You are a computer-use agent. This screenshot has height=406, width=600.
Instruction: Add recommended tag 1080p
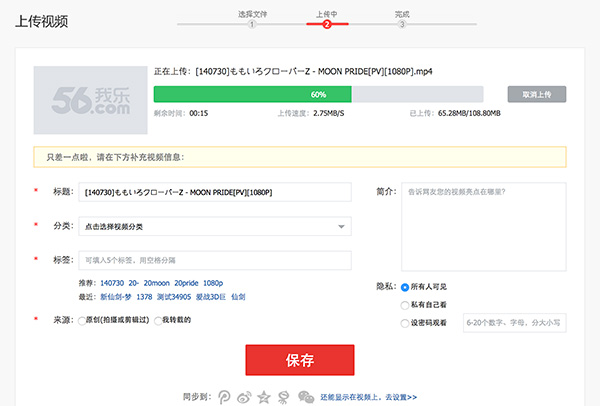coord(213,283)
